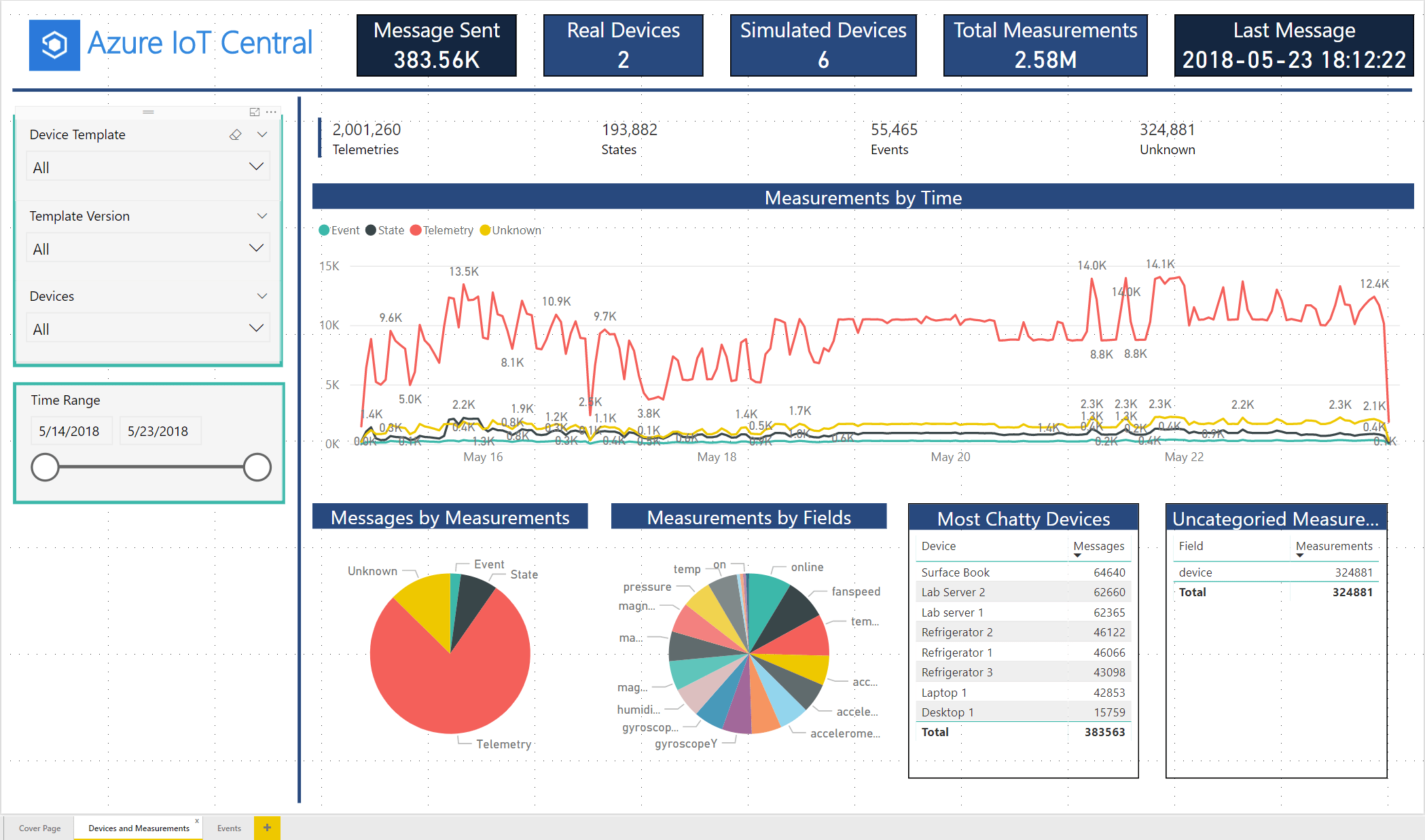Clear Device Template selections with eraser icon
Image resolution: width=1425 pixels, height=840 pixels.
point(235,134)
